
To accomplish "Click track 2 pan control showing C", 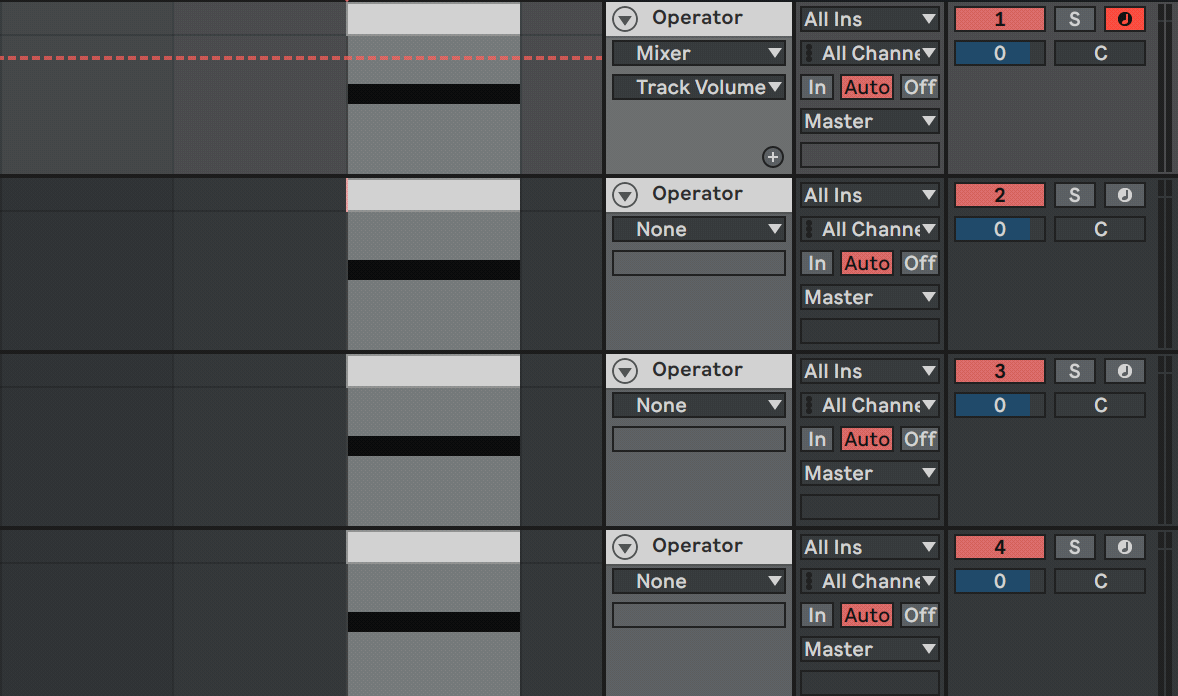I will point(1100,229).
